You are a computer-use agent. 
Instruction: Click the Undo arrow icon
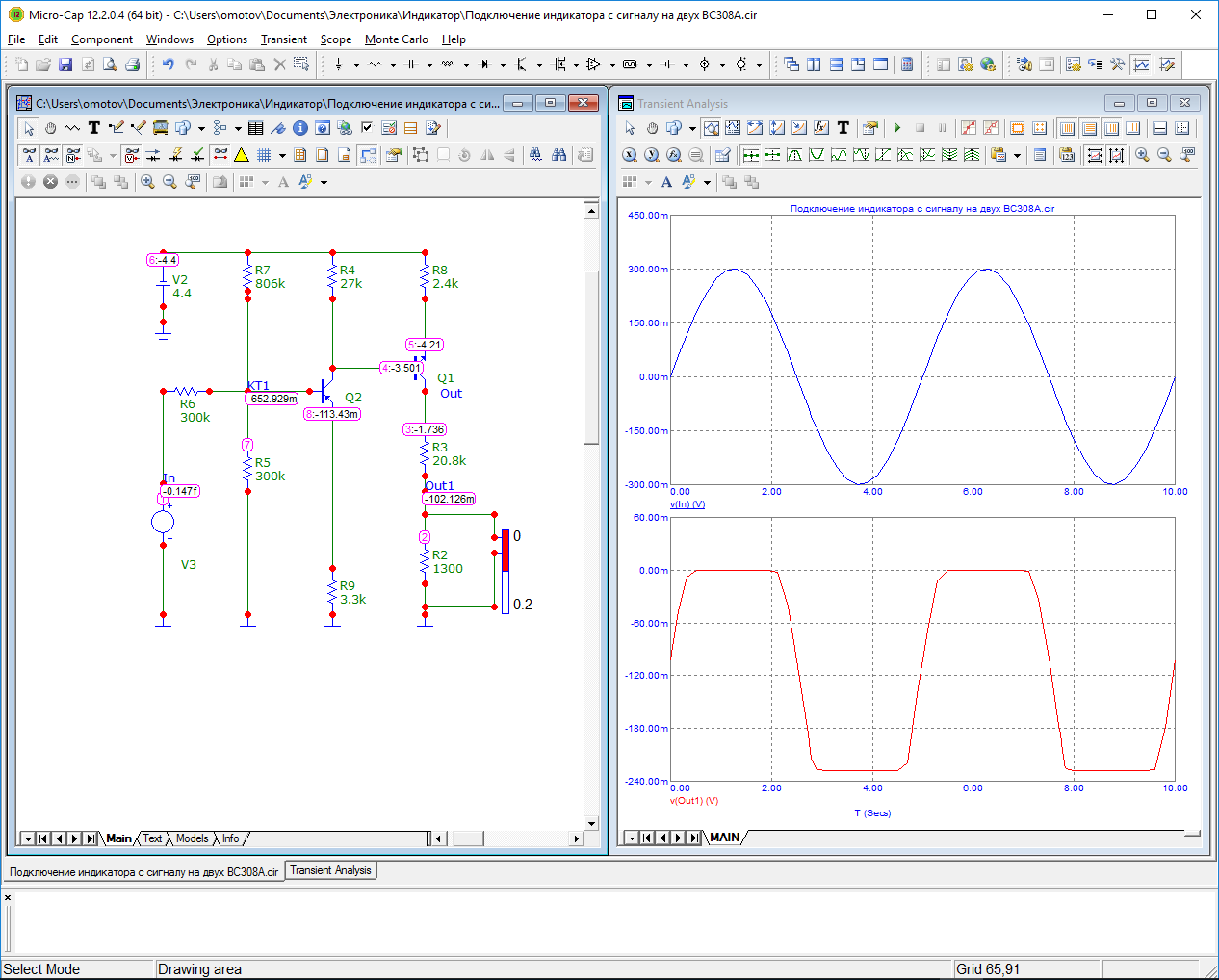pos(168,64)
